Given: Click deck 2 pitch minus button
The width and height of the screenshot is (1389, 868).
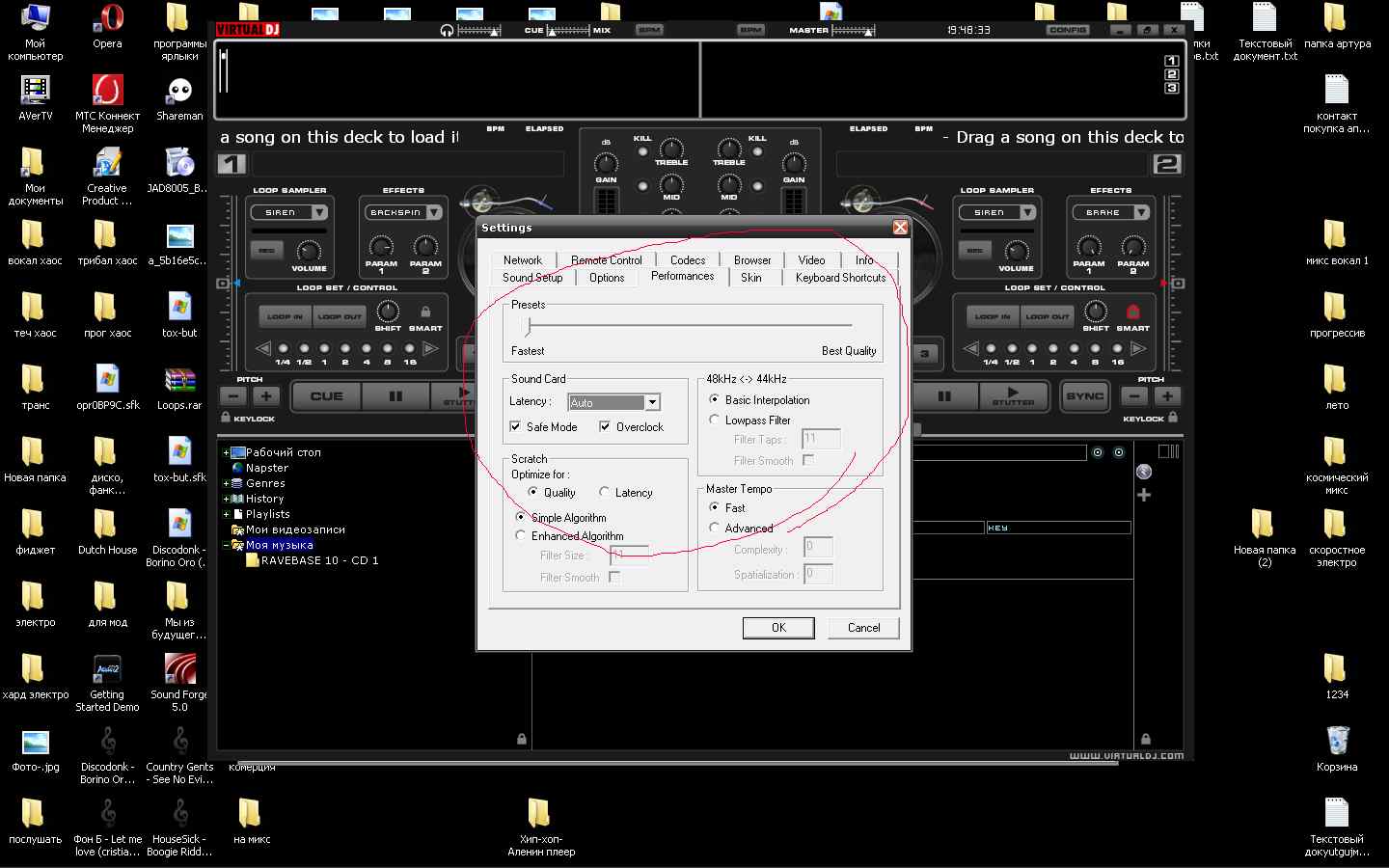Looking at the screenshot, I should (x=1134, y=396).
